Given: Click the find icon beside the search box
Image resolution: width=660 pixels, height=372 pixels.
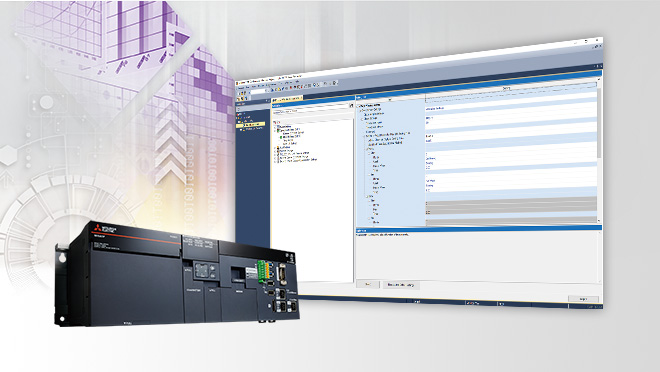Looking at the screenshot, I should 351,106.
